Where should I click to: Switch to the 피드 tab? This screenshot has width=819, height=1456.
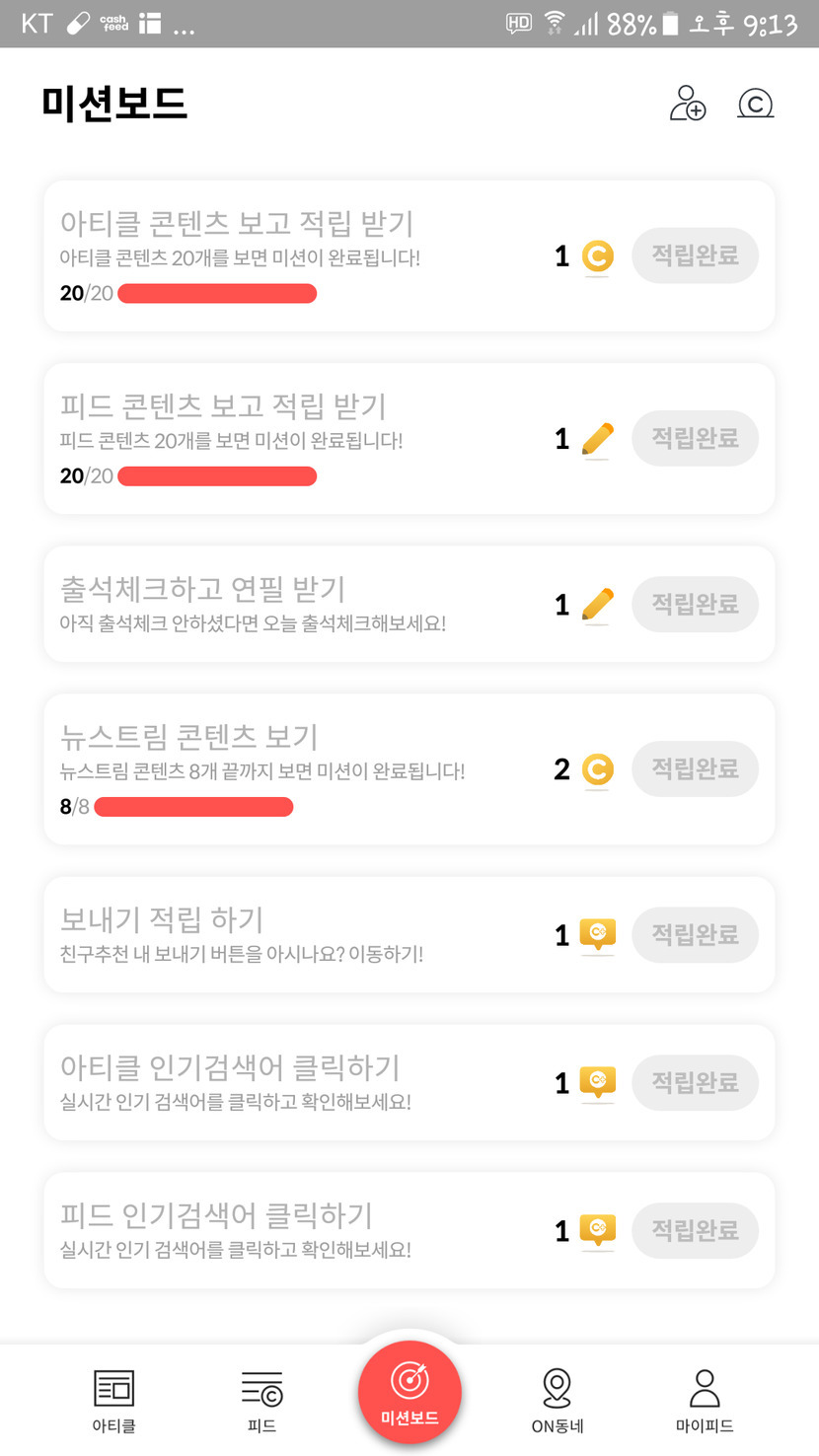coord(261,1401)
